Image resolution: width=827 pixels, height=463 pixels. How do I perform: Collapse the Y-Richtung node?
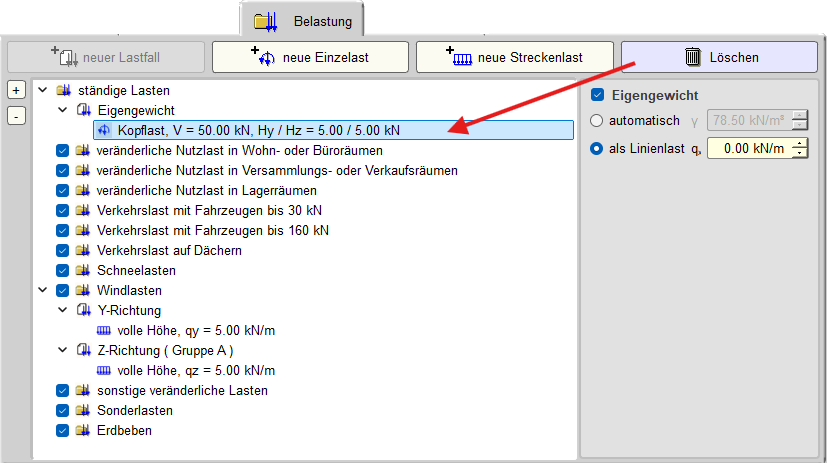[62, 310]
